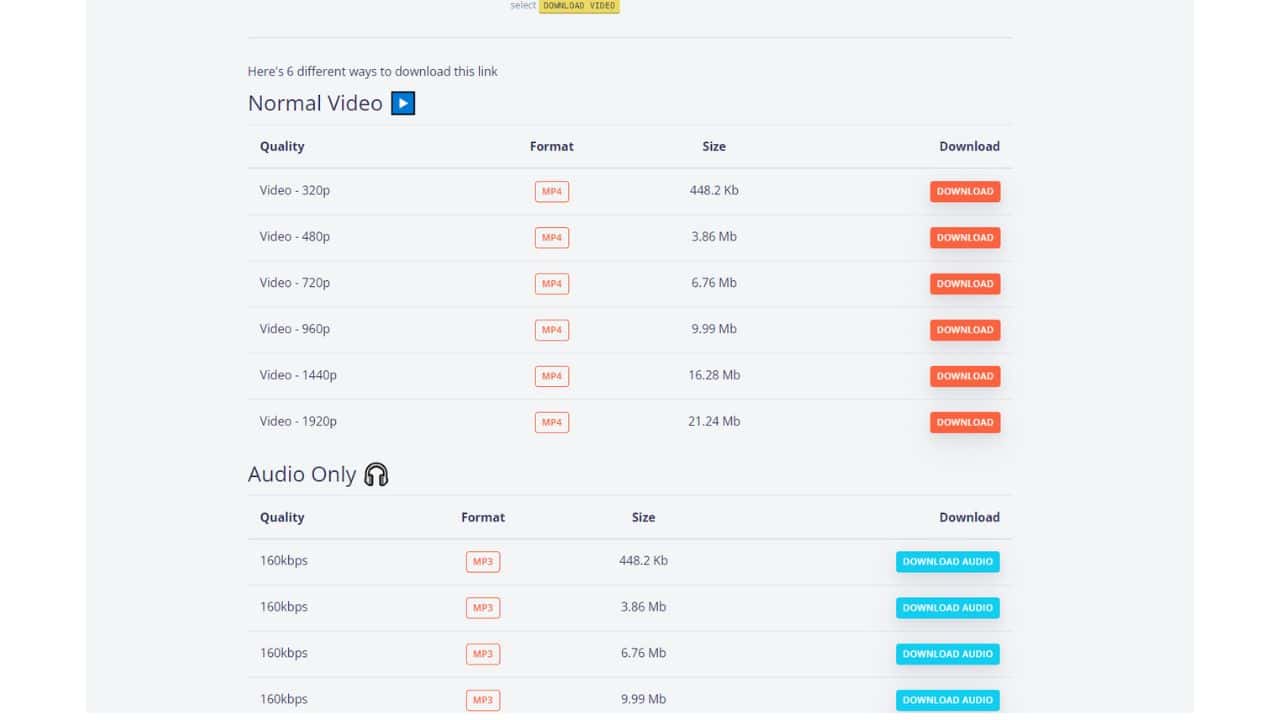Click the '9.99 Mb' size in video table
The image size is (1280, 720).
[714, 328]
